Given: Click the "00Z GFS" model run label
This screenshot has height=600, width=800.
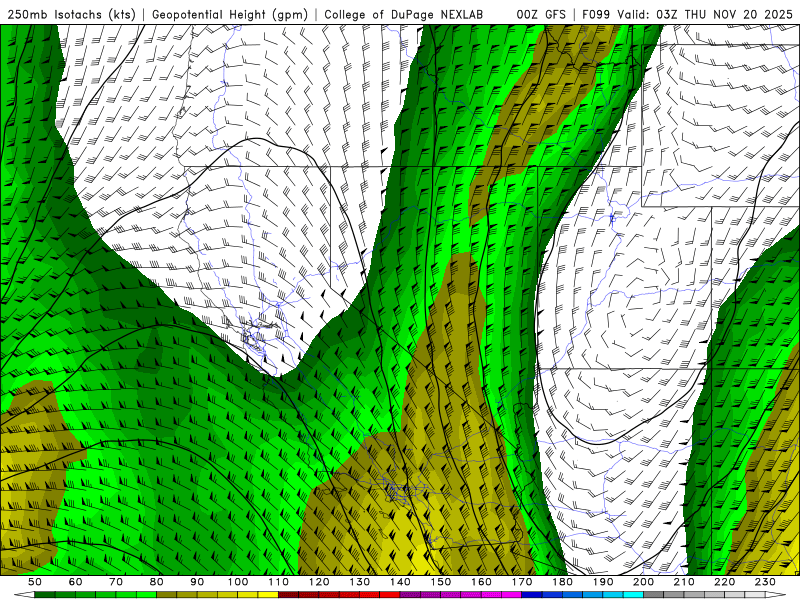Looking at the screenshot, I should click(x=540, y=15).
